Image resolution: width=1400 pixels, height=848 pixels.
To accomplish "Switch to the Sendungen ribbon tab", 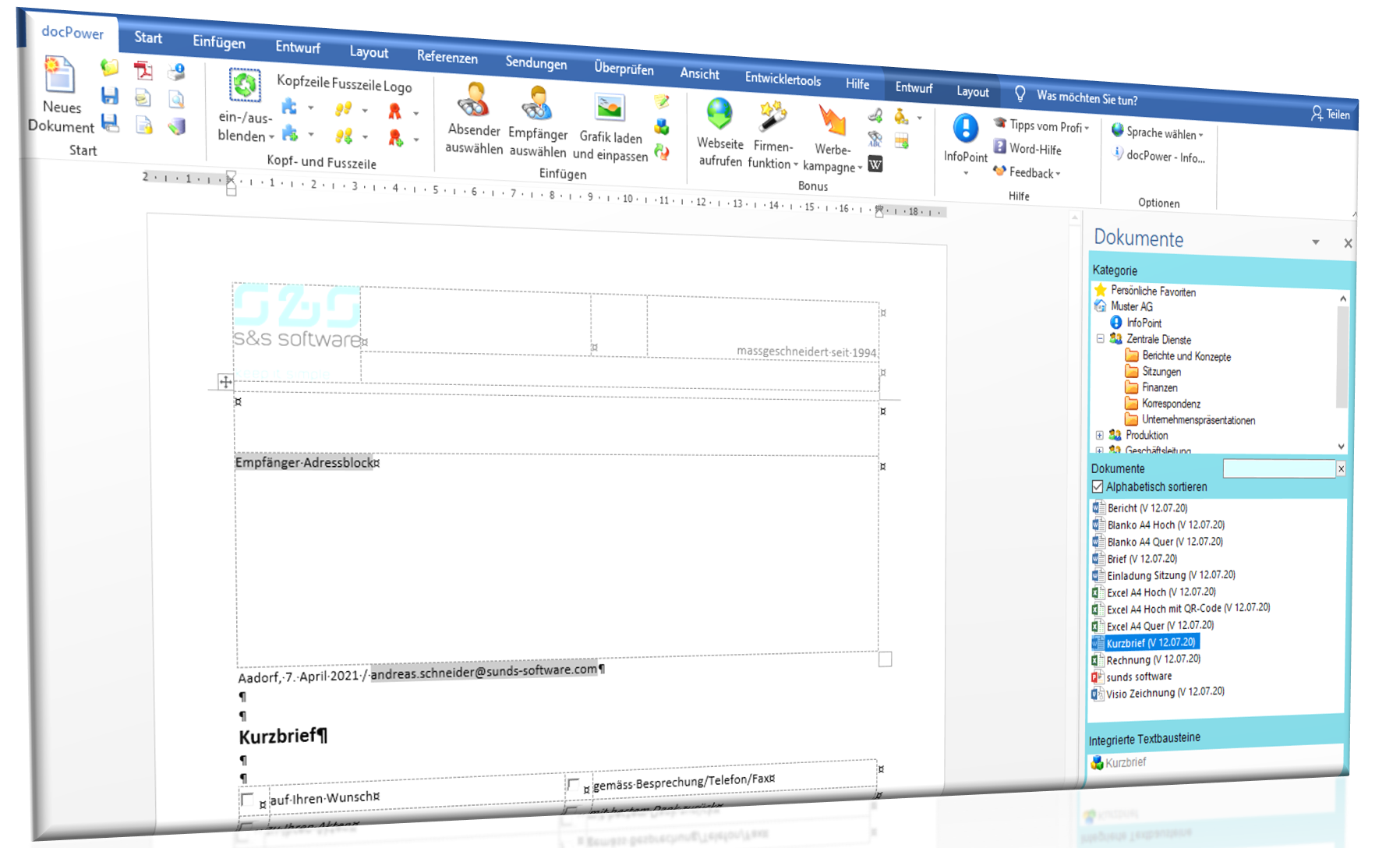I will (x=536, y=64).
